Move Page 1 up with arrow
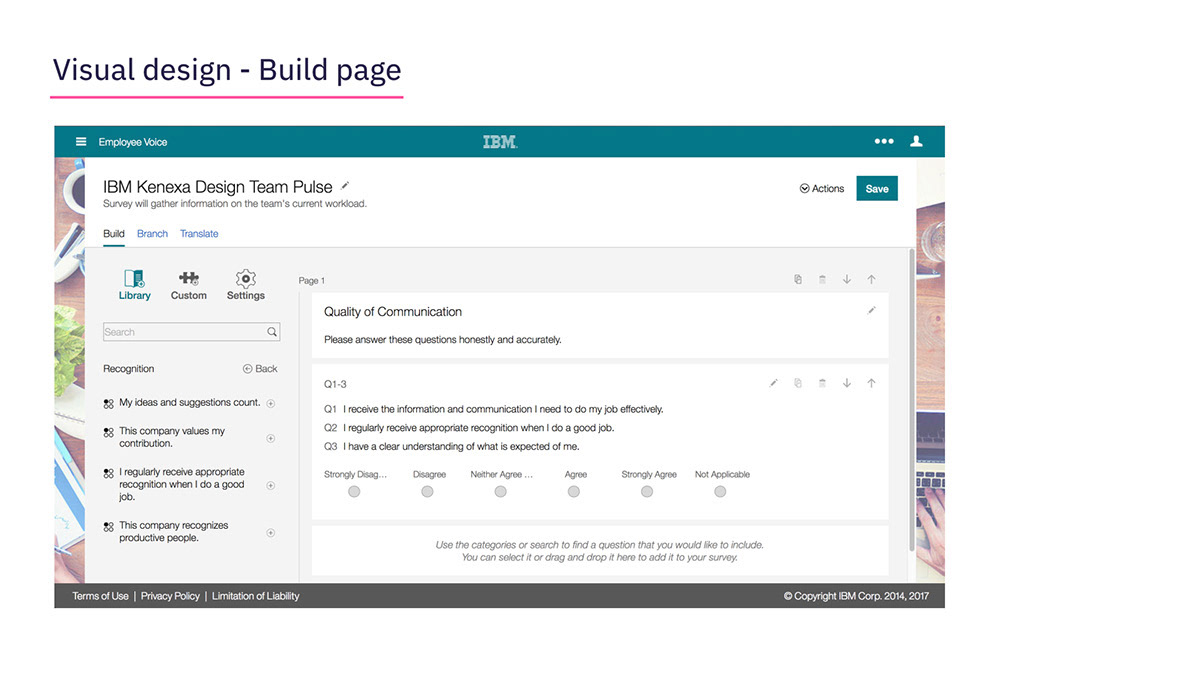The height and width of the screenshot is (675, 1200). tap(871, 280)
